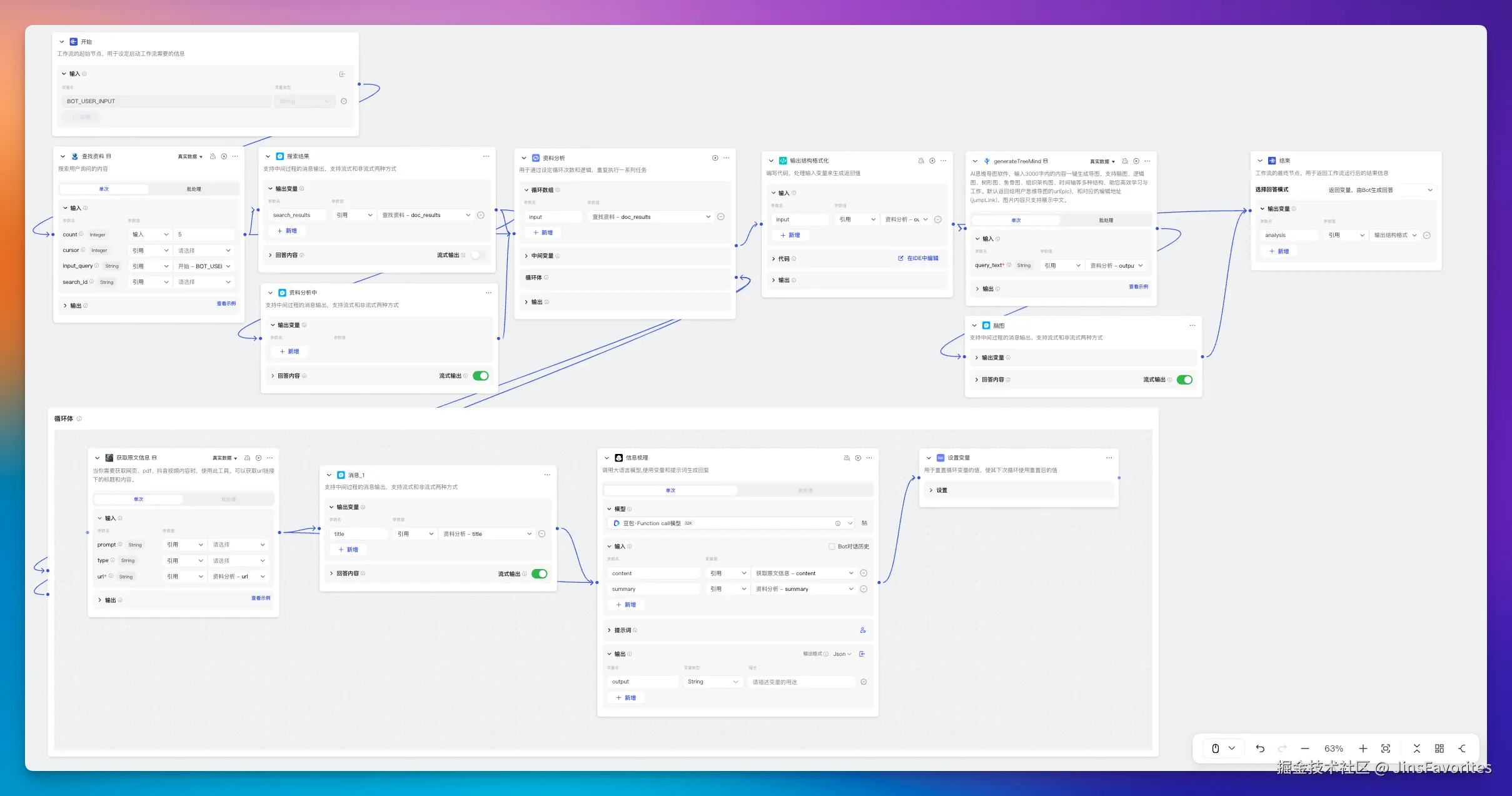Viewport: 1512px width, 796px height.
Task: Switch 查找资料 node to 批处理 tab
Action: pos(194,189)
